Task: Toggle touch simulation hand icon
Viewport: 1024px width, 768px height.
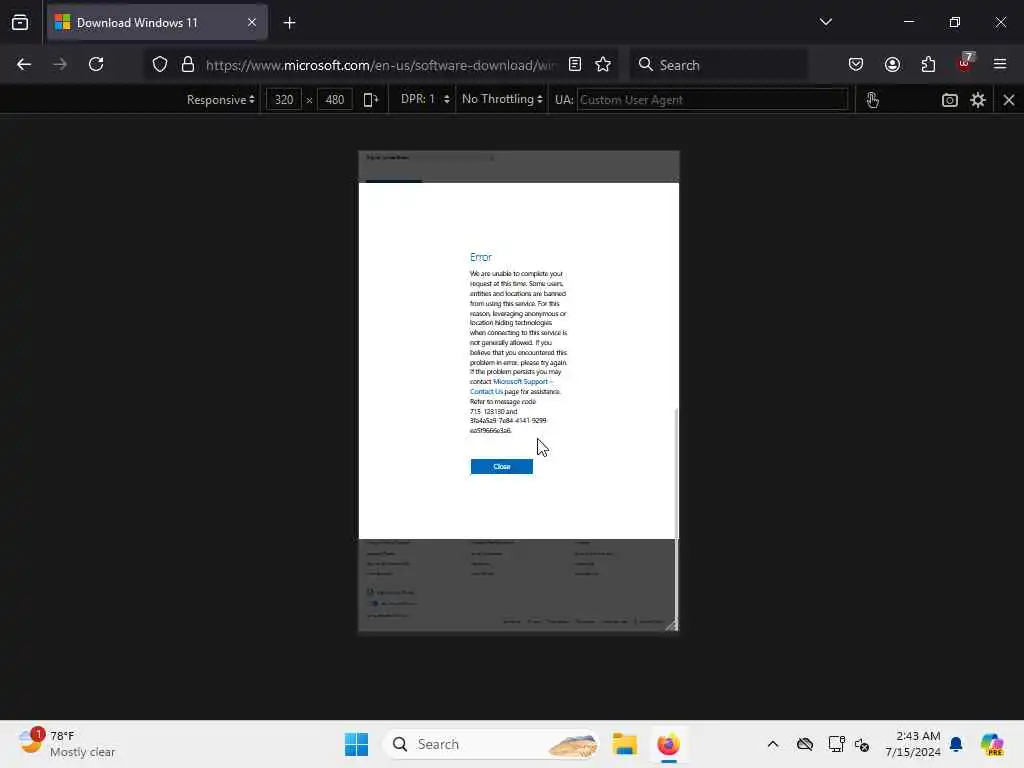Action: tap(872, 100)
